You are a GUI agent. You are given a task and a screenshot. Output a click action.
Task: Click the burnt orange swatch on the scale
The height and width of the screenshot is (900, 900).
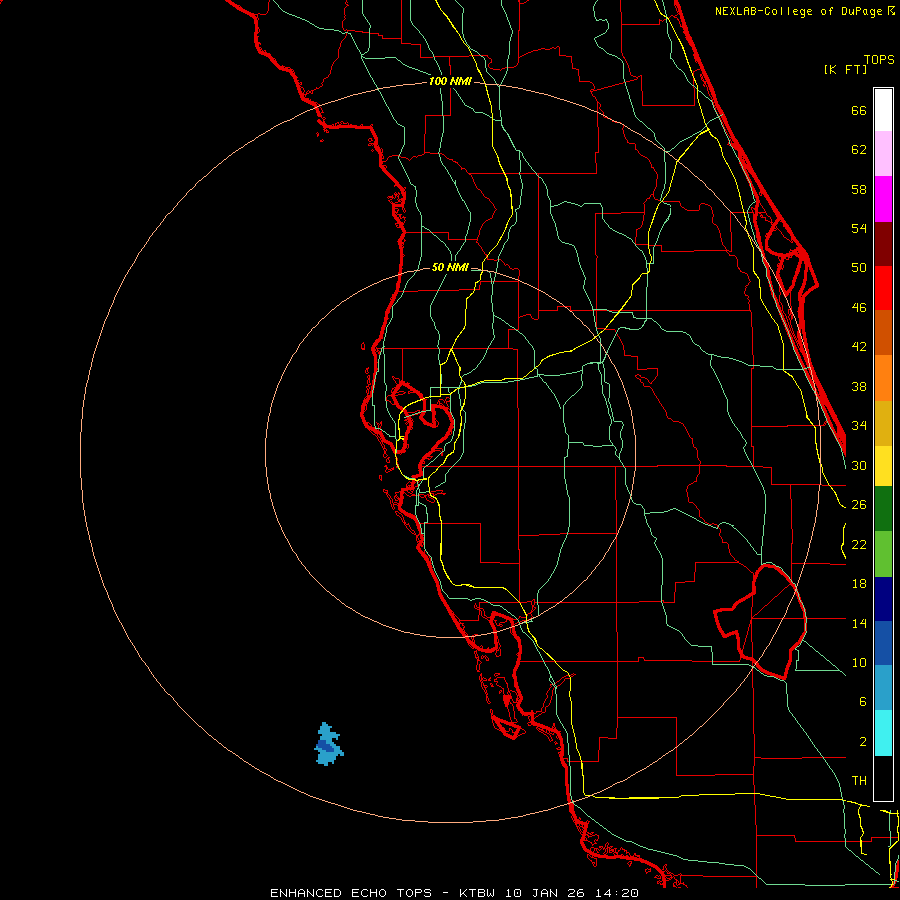pos(883,333)
